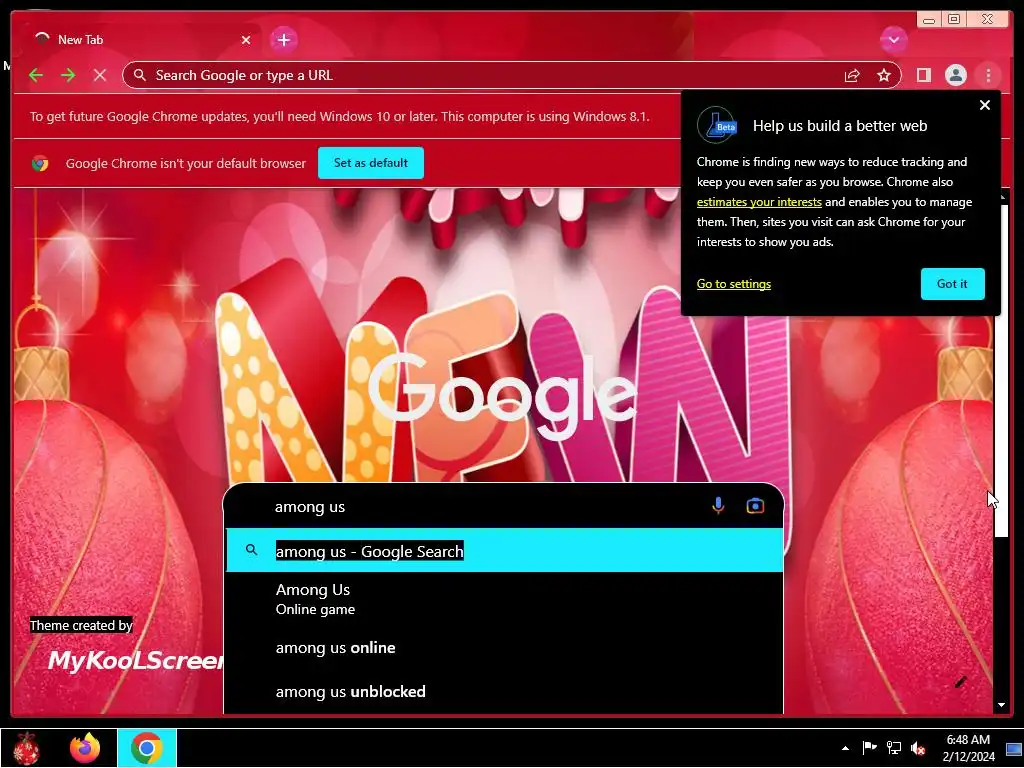Open the side panel icon
This screenshot has height=768, width=1024.
923,76
